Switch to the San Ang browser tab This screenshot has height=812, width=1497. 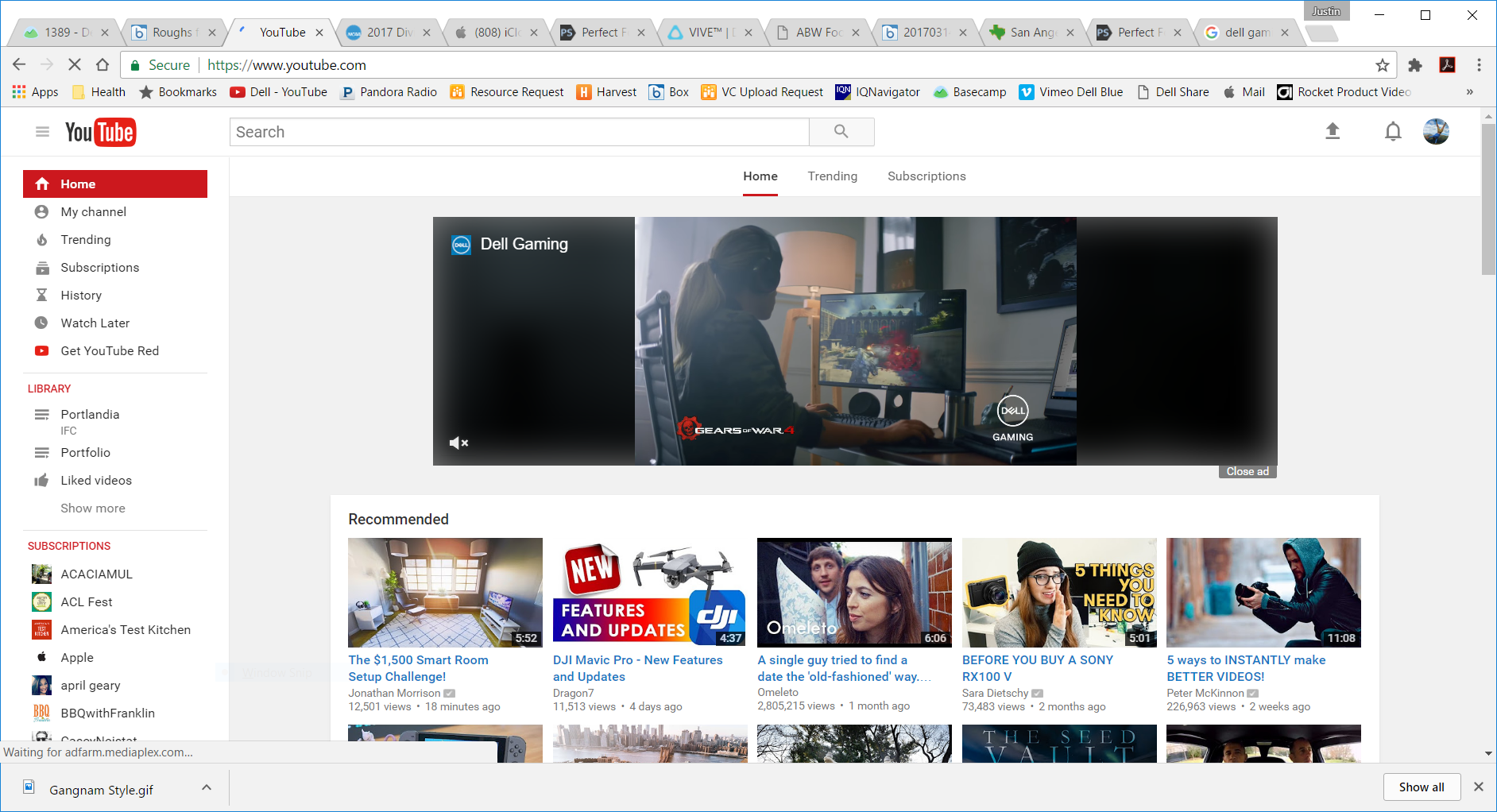coord(1032,33)
